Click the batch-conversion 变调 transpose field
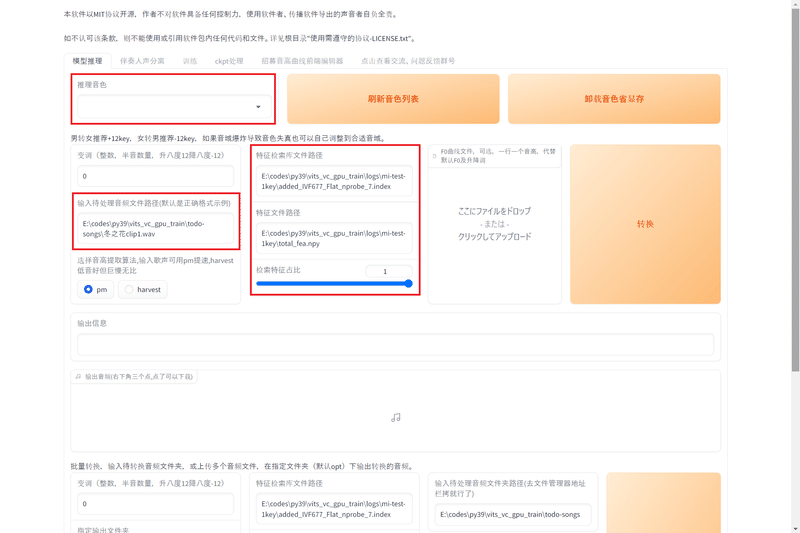Viewport: 800px width, 533px height. [x=156, y=503]
